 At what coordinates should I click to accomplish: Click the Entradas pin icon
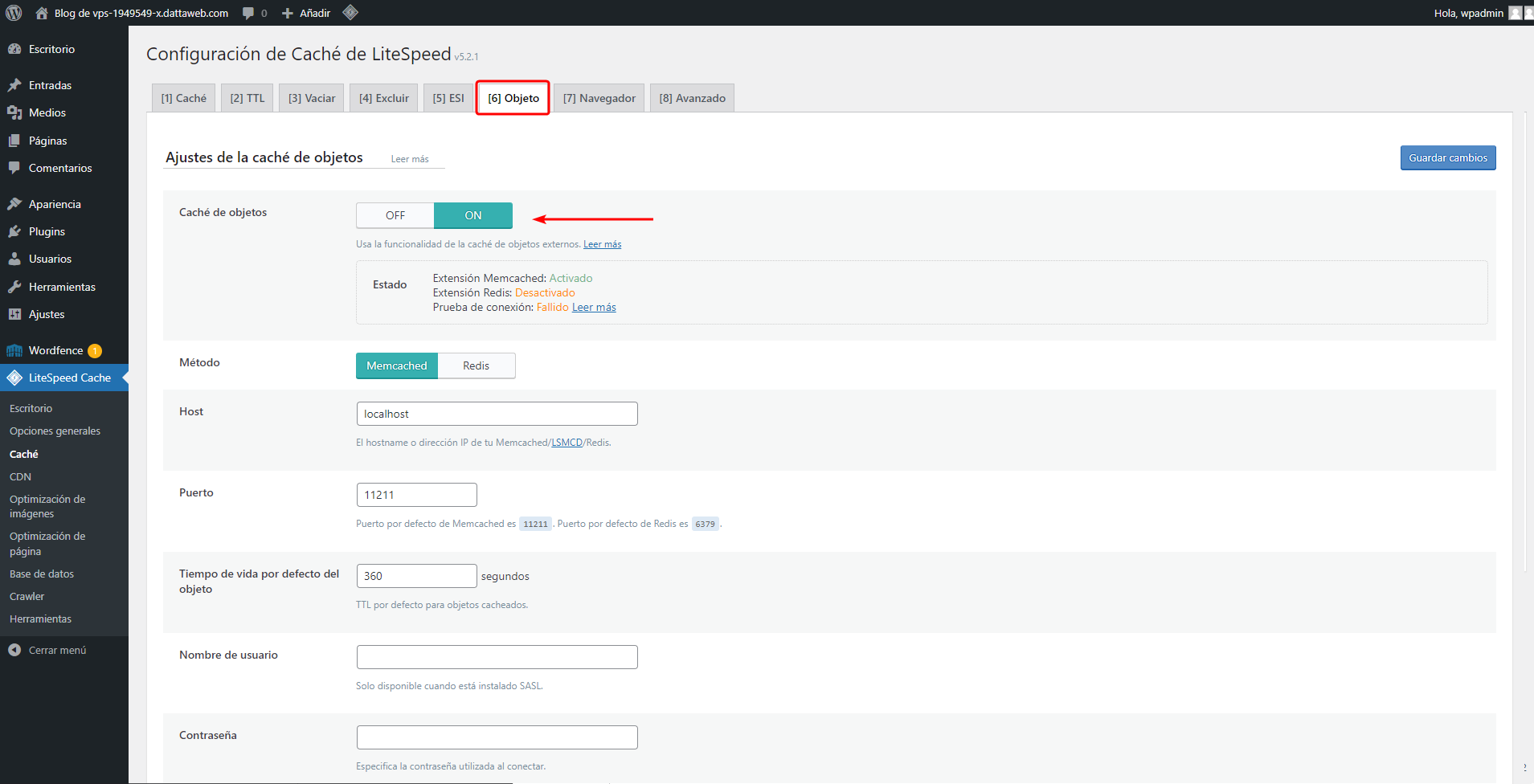[14, 85]
